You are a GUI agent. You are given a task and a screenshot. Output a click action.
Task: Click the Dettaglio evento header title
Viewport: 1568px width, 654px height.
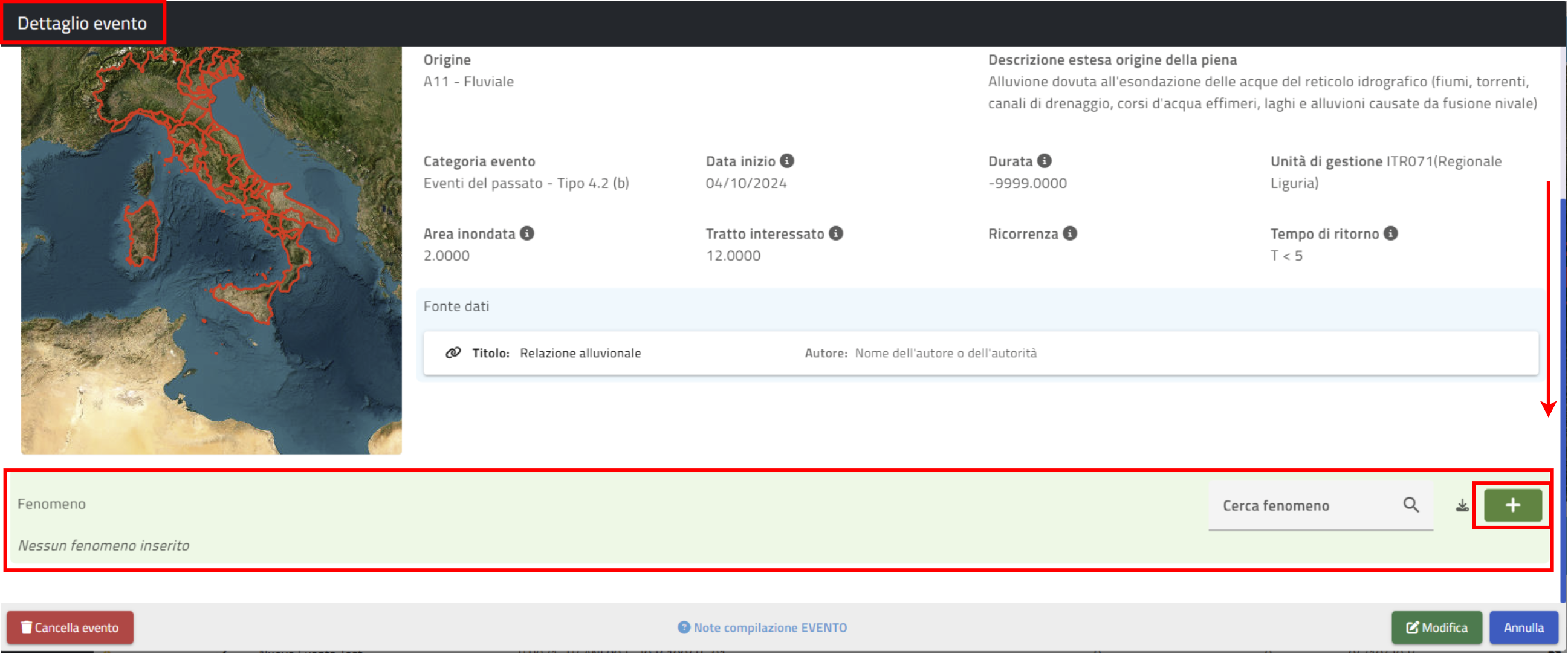[x=82, y=23]
